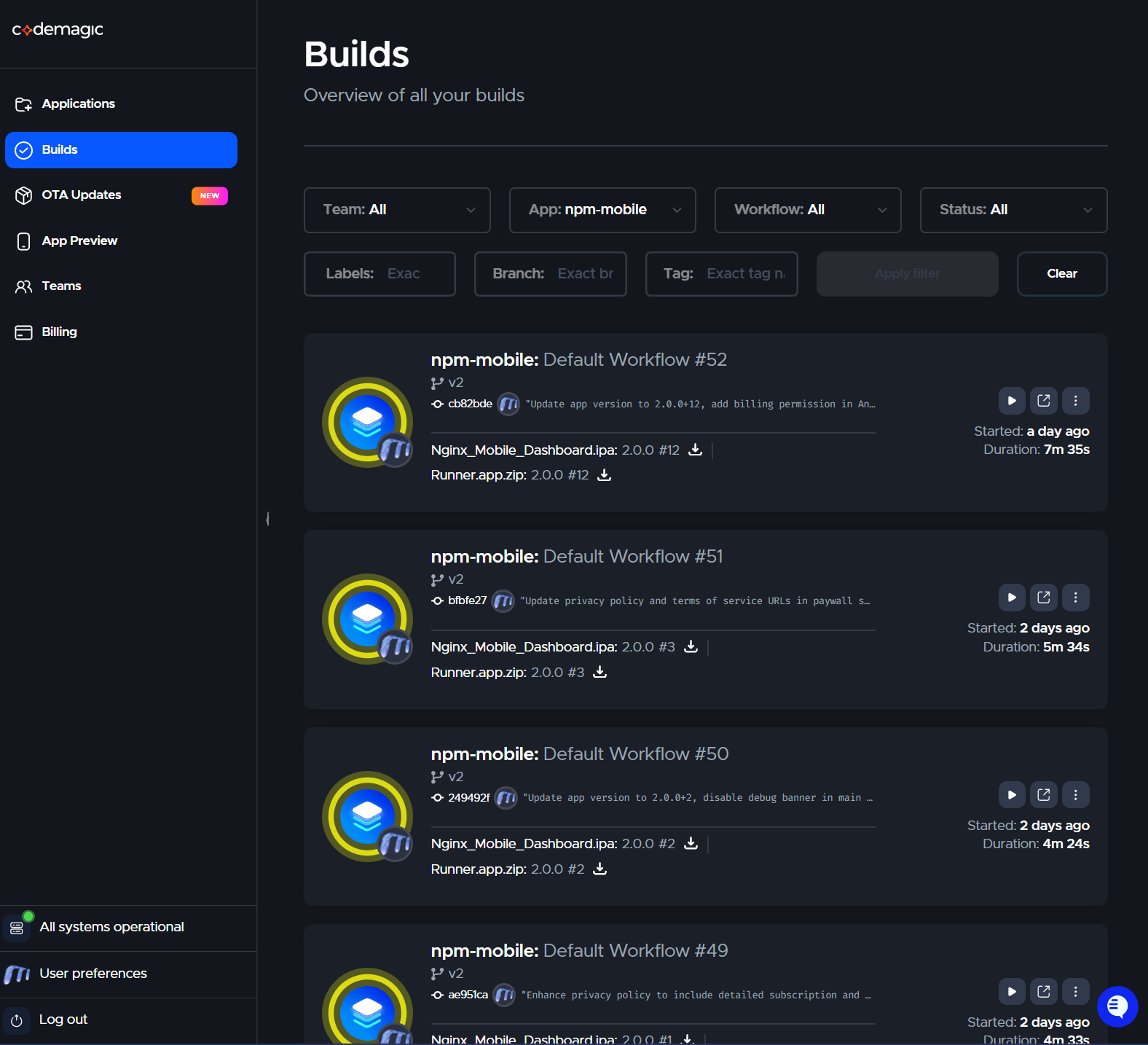Open build Default Workflow #52 title

click(x=578, y=360)
